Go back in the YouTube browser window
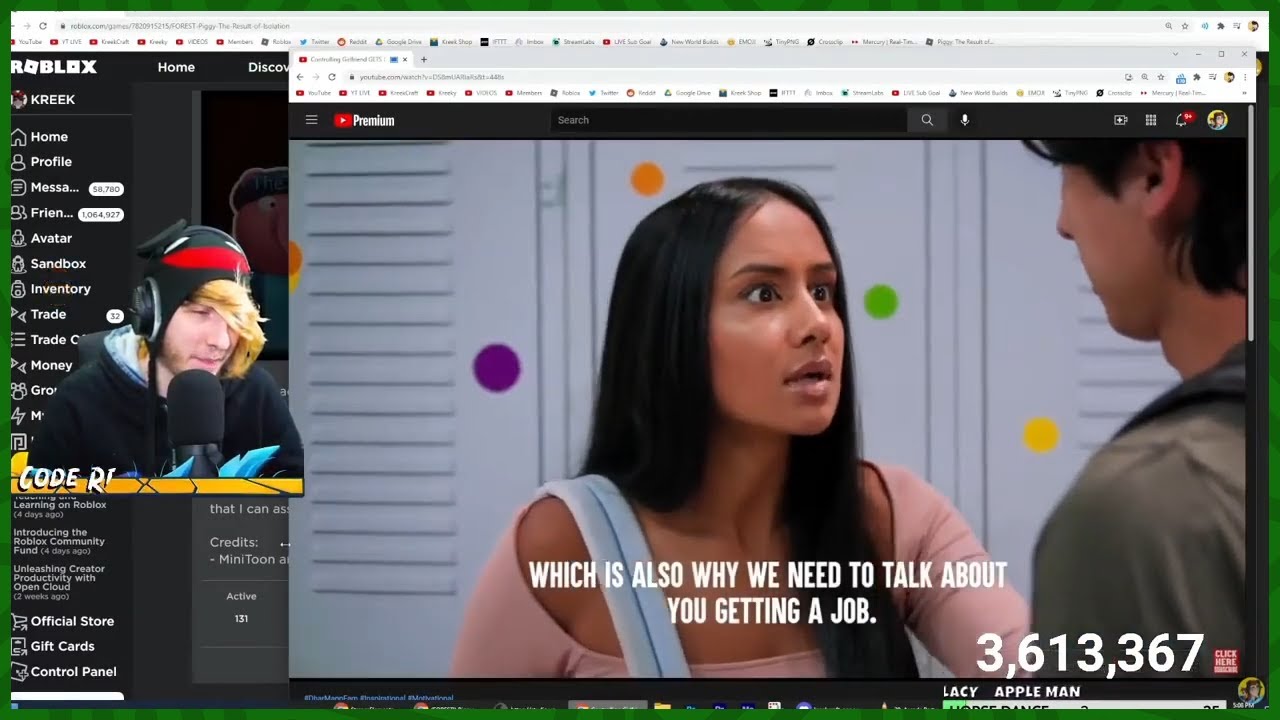Viewport: 1280px width, 720px height. 300,77
